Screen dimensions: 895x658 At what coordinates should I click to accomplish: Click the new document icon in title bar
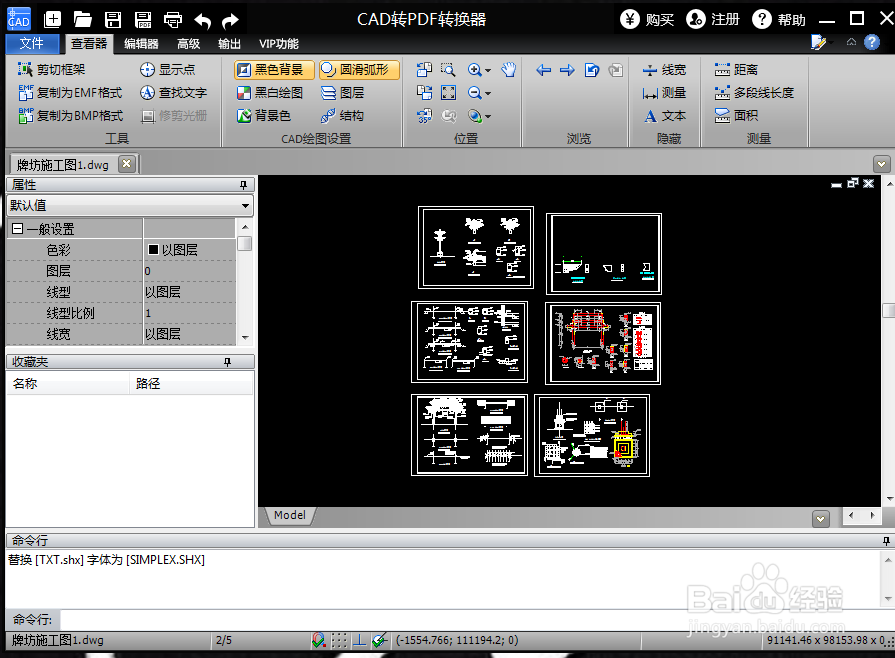pyautogui.click(x=53, y=19)
